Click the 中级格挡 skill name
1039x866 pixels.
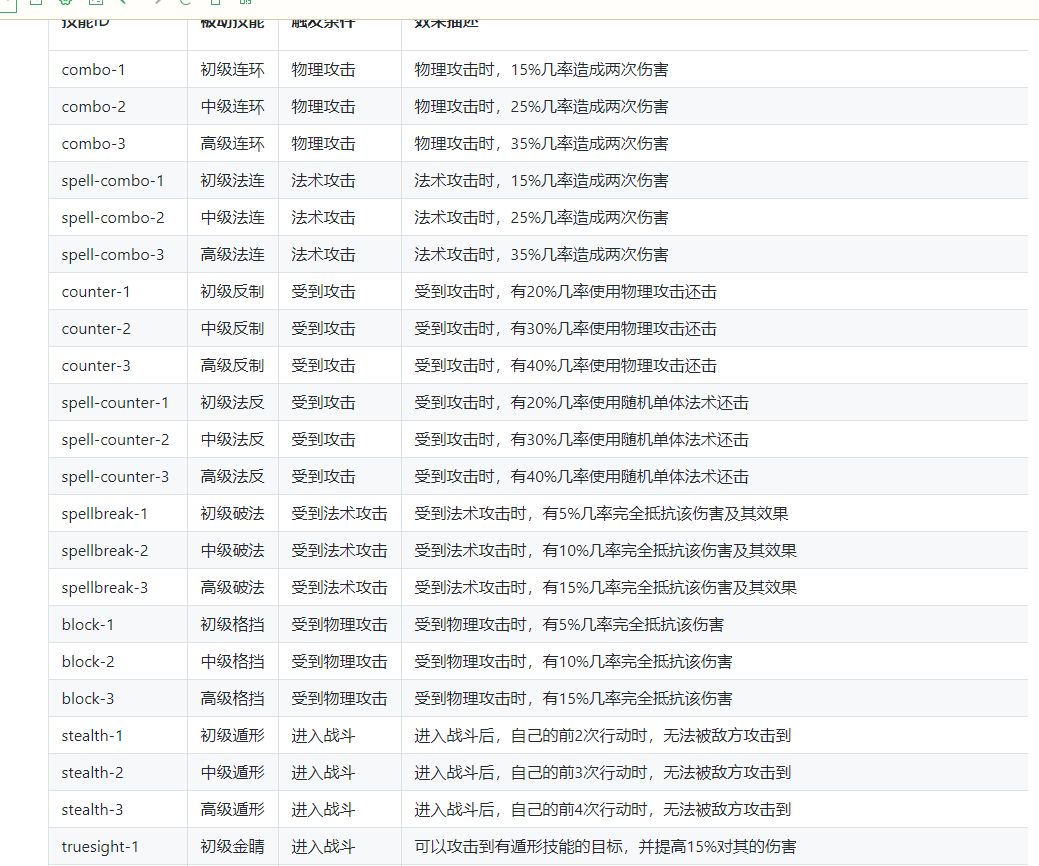click(x=233, y=661)
